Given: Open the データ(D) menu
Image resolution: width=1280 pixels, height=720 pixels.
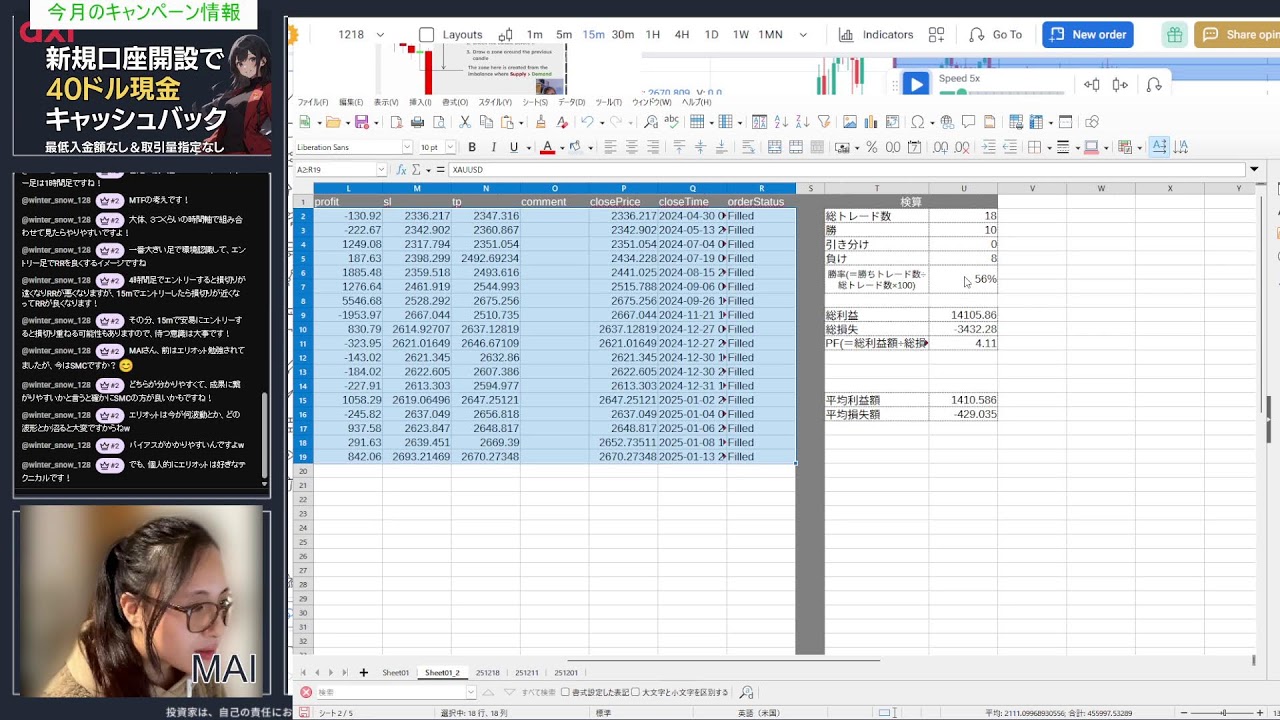Looking at the screenshot, I should point(571,102).
